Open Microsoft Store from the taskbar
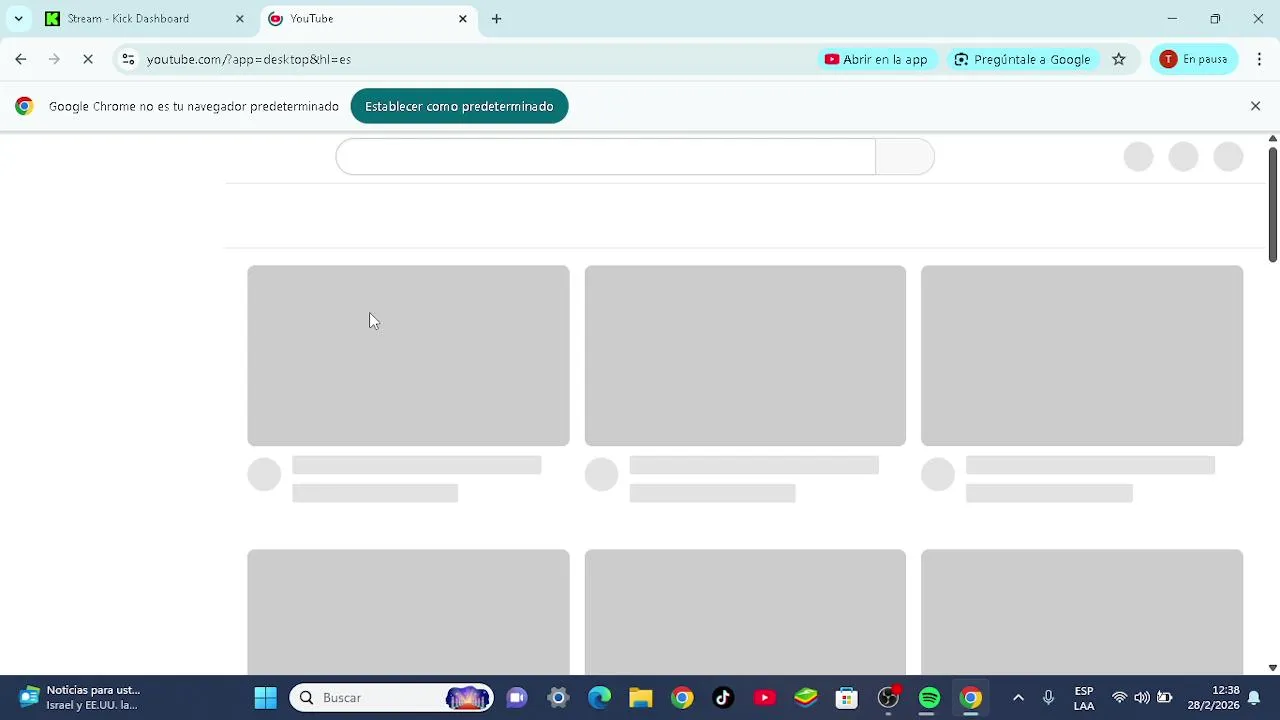The image size is (1280, 720). tap(847, 698)
